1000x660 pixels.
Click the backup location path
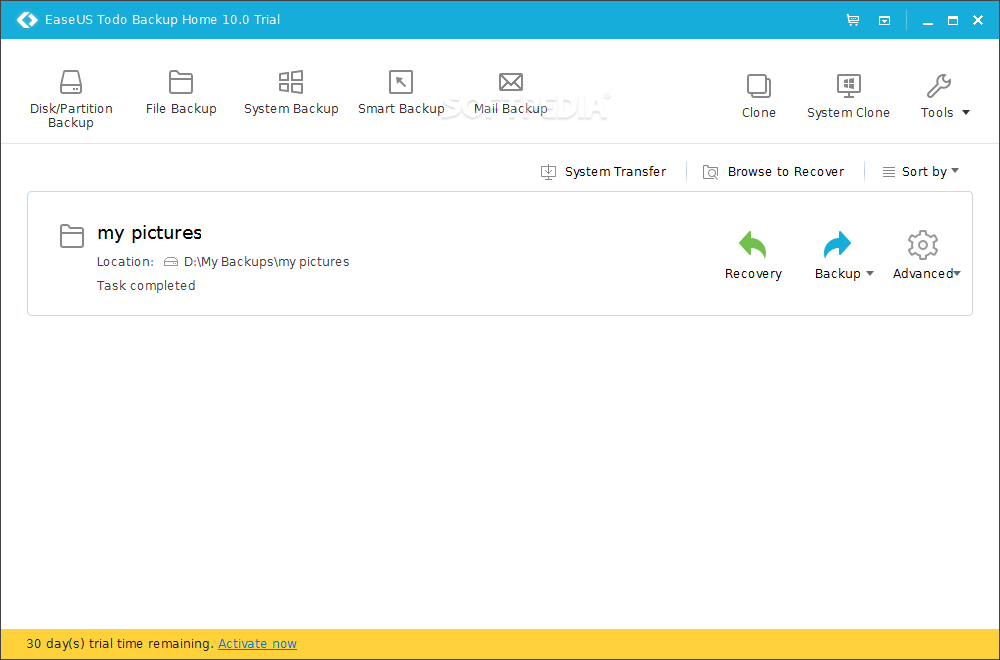point(266,261)
